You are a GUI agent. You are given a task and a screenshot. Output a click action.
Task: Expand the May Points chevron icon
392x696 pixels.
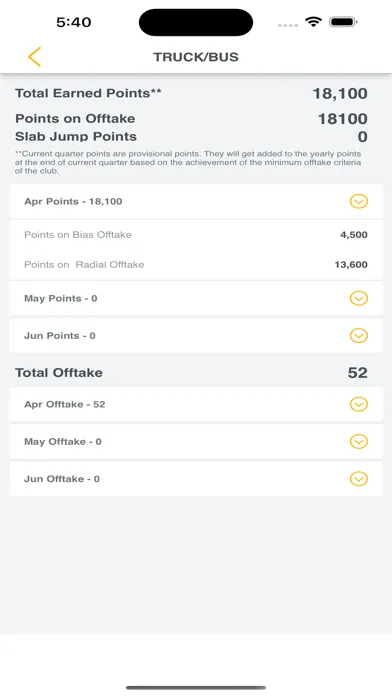click(359, 298)
